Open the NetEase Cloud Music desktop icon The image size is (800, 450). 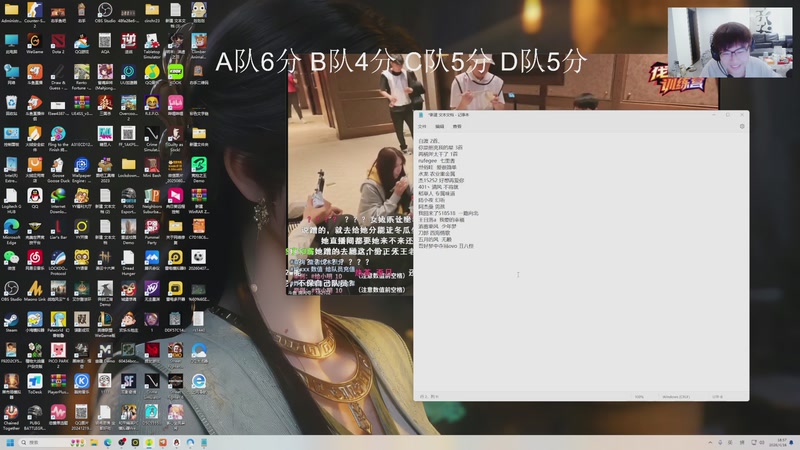pyautogui.click(x=35, y=260)
